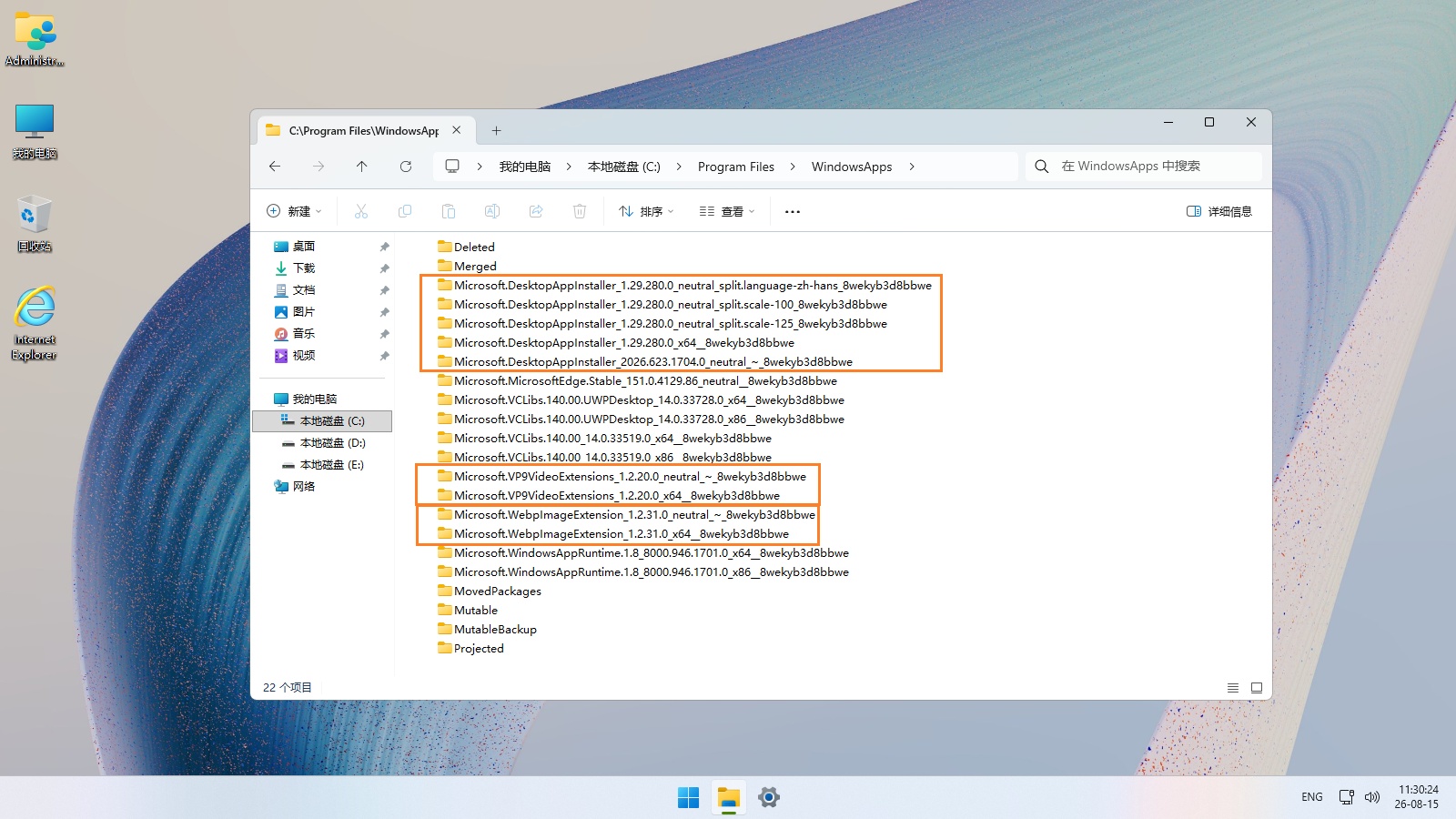
Task: Open the 查看 view dropdown
Action: [727, 211]
